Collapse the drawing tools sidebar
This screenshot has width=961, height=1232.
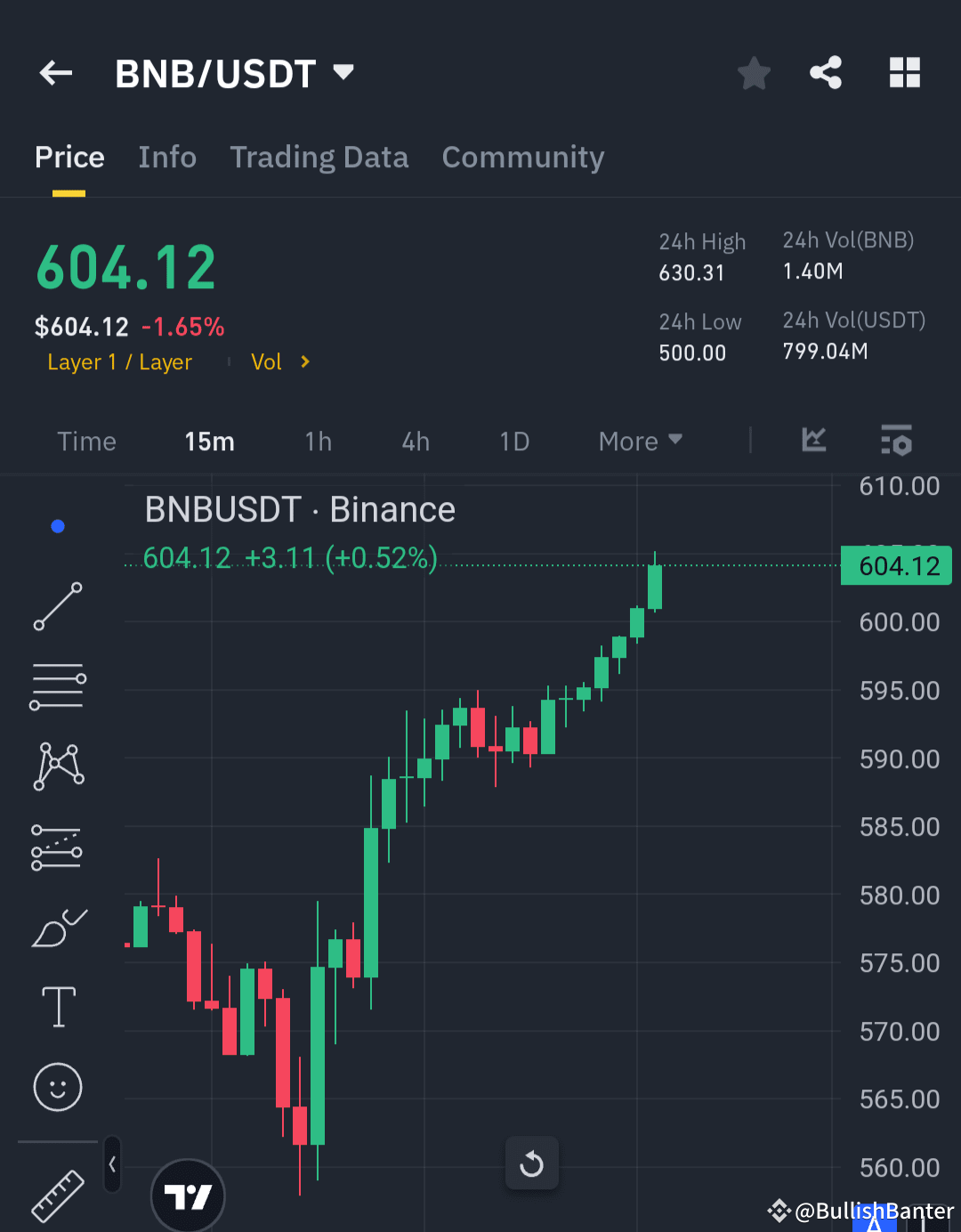[111, 1163]
